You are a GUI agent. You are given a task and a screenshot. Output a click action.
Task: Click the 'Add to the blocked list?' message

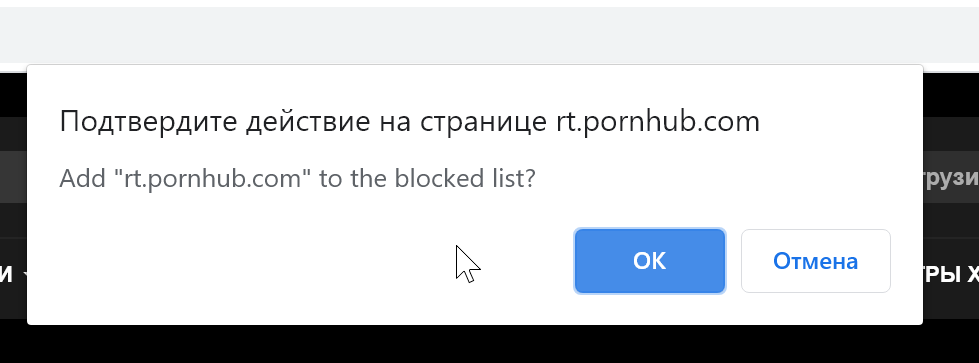(x=297, y=179)
